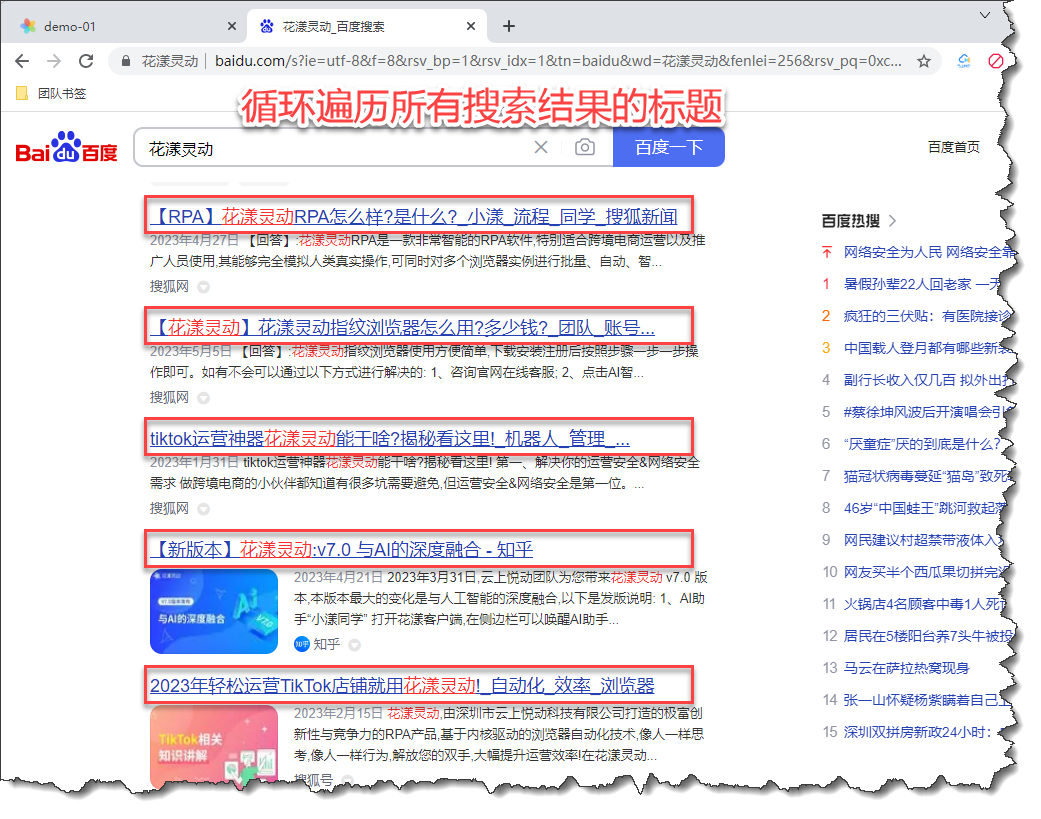Image resolution: width=1041 pixels, height=819 pixels.
Task: Click the lock icon in address bar
Action: coord(125,61)
